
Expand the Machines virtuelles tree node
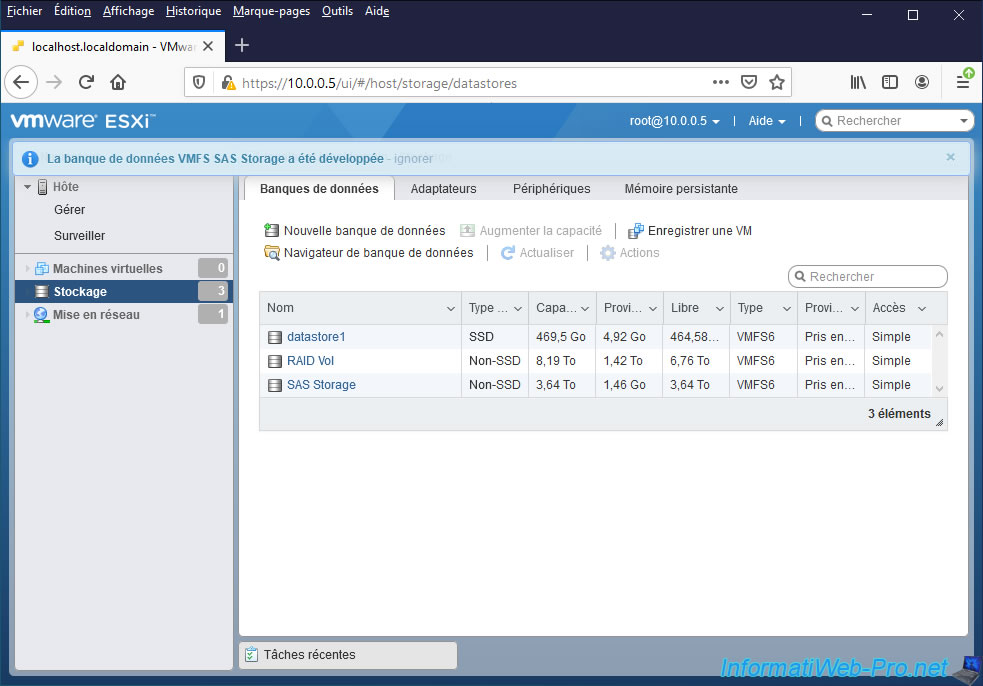27,269
